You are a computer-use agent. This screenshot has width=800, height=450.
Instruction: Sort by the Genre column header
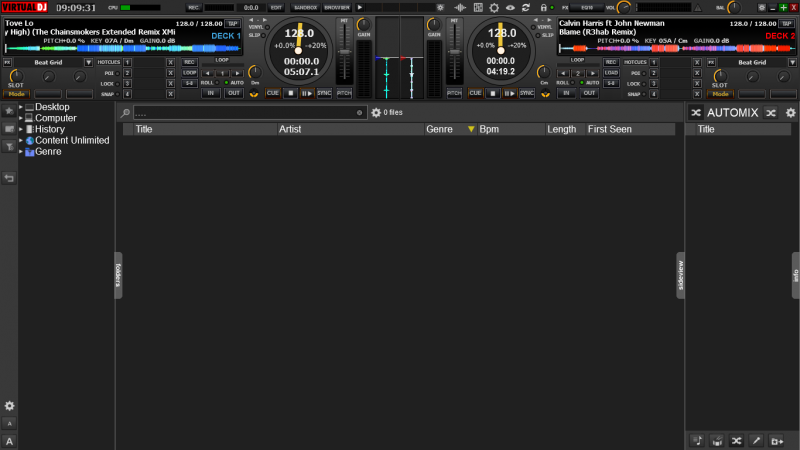pos(451,130)
